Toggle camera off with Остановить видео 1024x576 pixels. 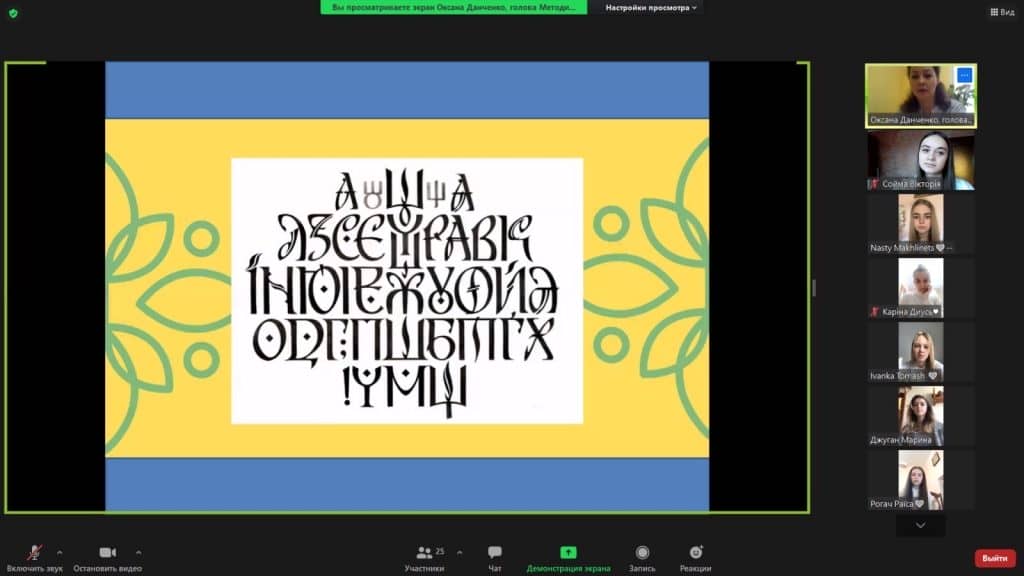click(107, 557)
